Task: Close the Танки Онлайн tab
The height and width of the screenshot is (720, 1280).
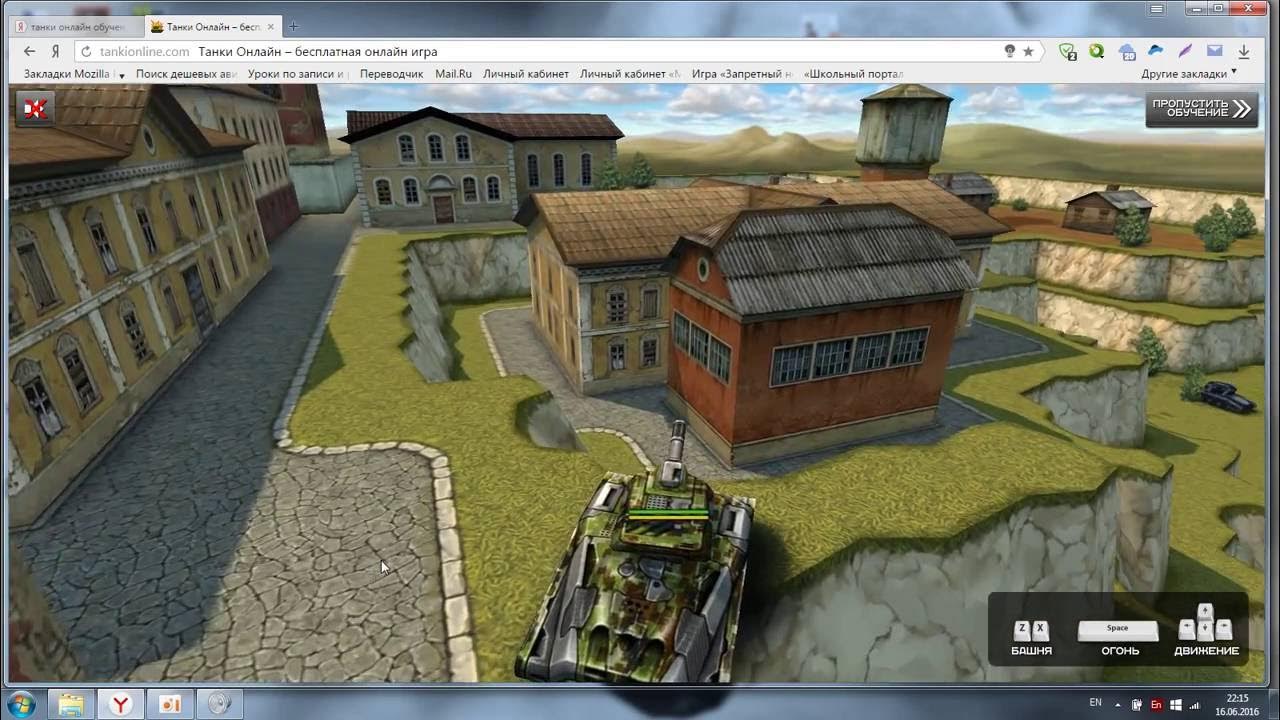Action: click(271, 26)
